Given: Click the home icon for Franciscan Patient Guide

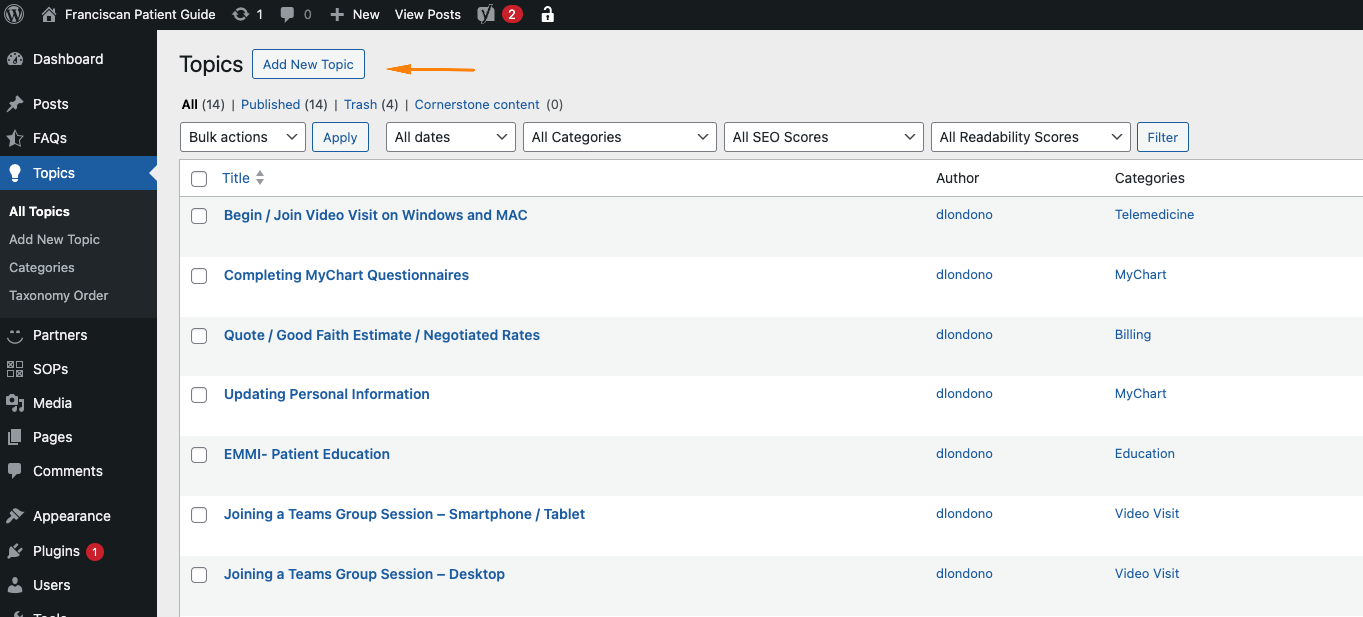Looking at the screenshot, I should 49,14.
